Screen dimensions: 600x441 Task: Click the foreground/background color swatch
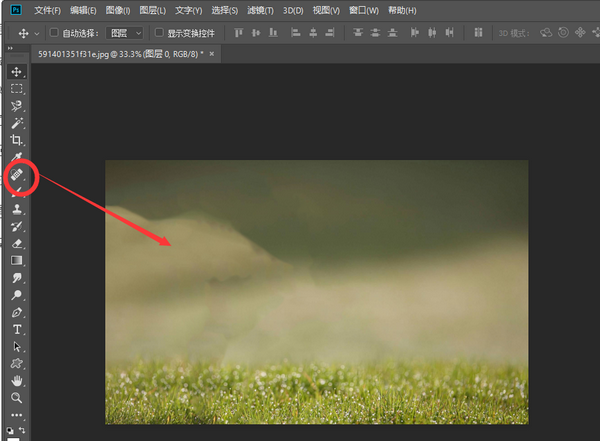click(11, 433)
